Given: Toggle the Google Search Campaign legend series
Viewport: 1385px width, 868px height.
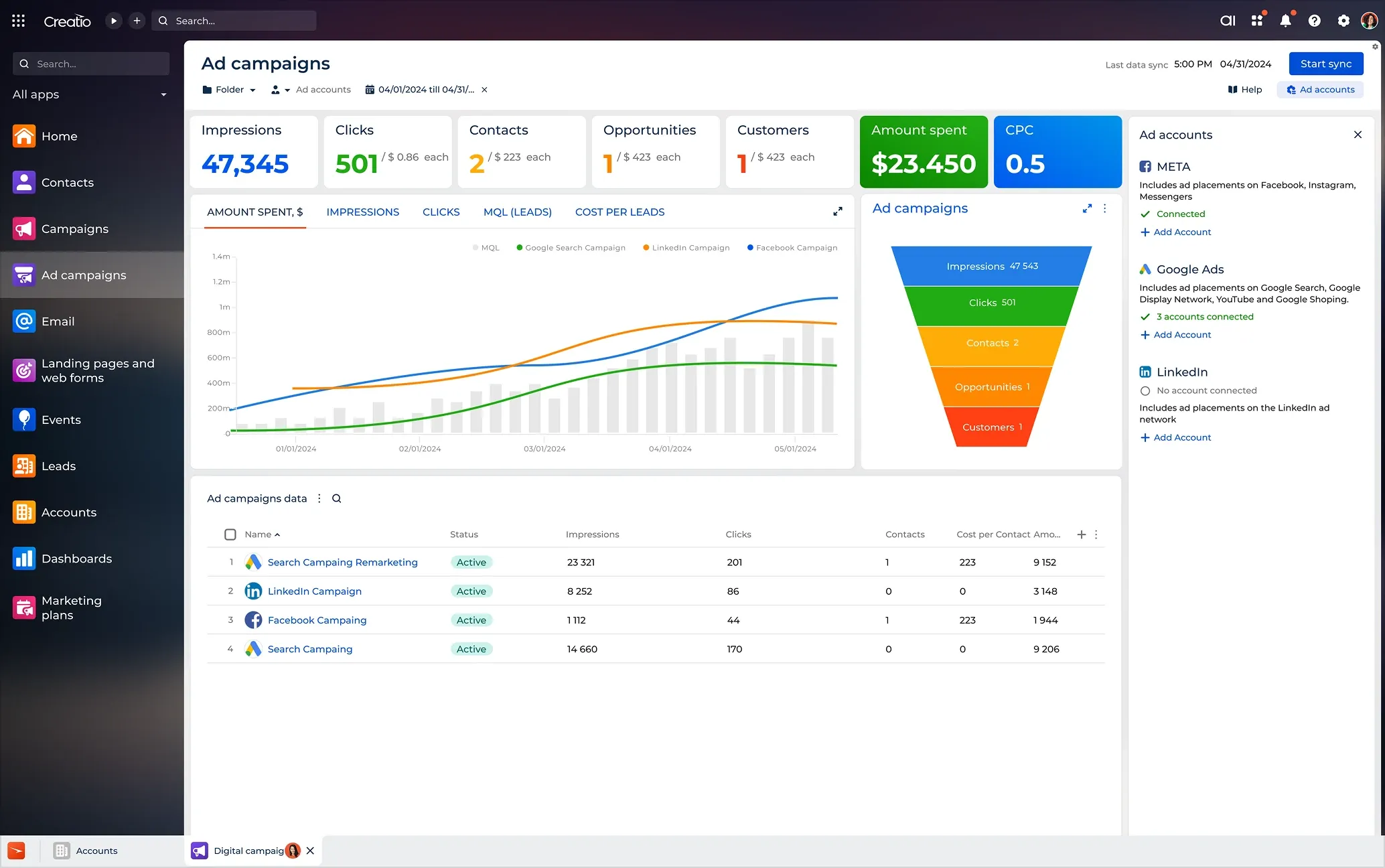Looking at the screenshot, I should pos(571,248).
